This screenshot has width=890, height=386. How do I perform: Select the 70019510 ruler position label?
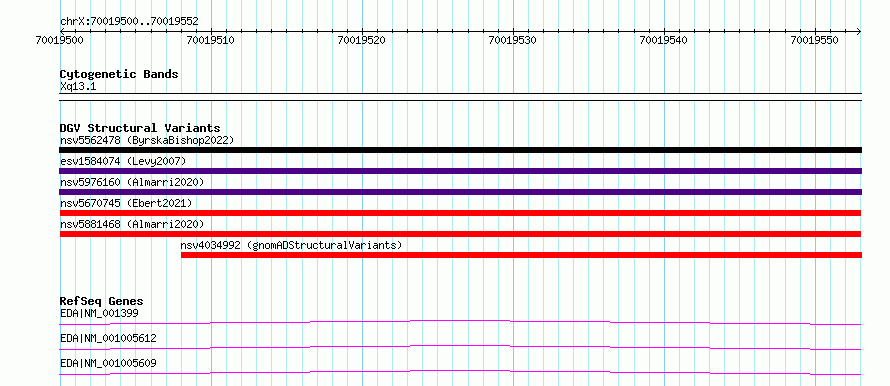(211, 40)
